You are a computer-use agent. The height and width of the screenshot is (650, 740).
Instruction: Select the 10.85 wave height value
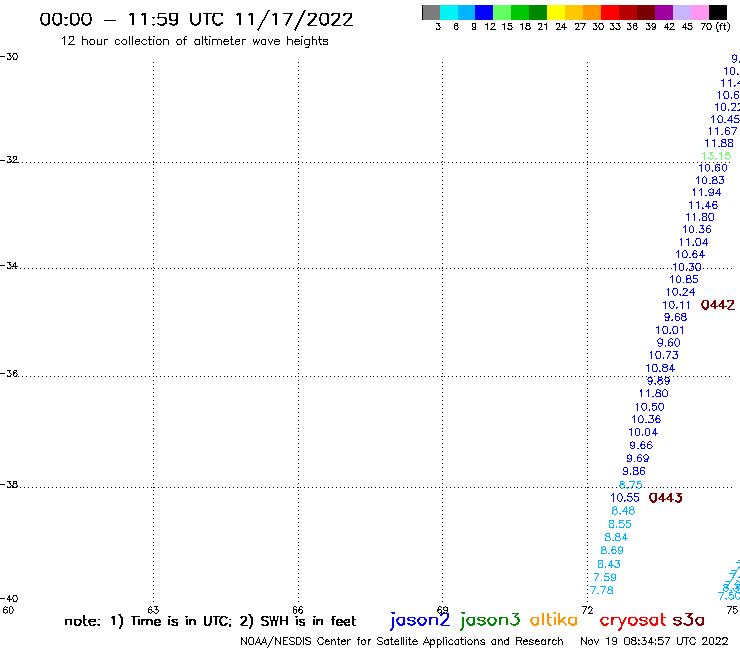[x=684, y=279]
